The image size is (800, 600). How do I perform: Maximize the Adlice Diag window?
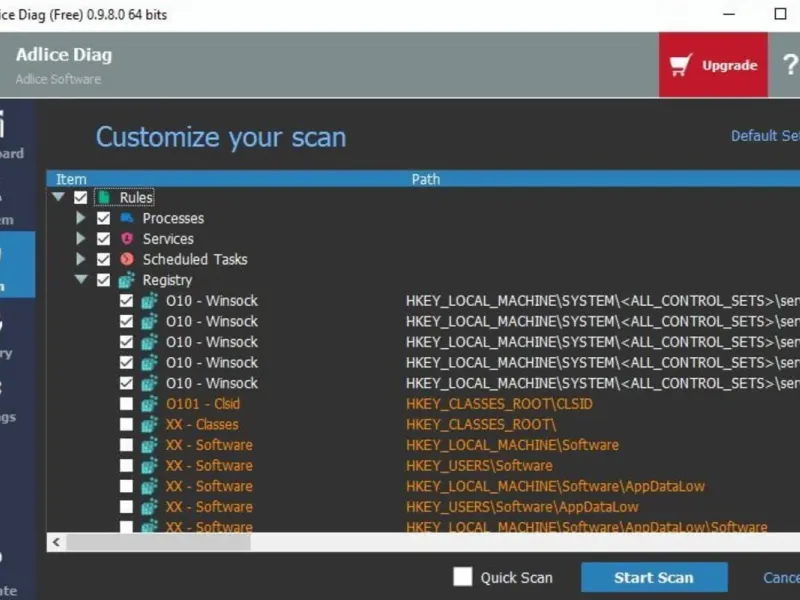pos(780,14)
